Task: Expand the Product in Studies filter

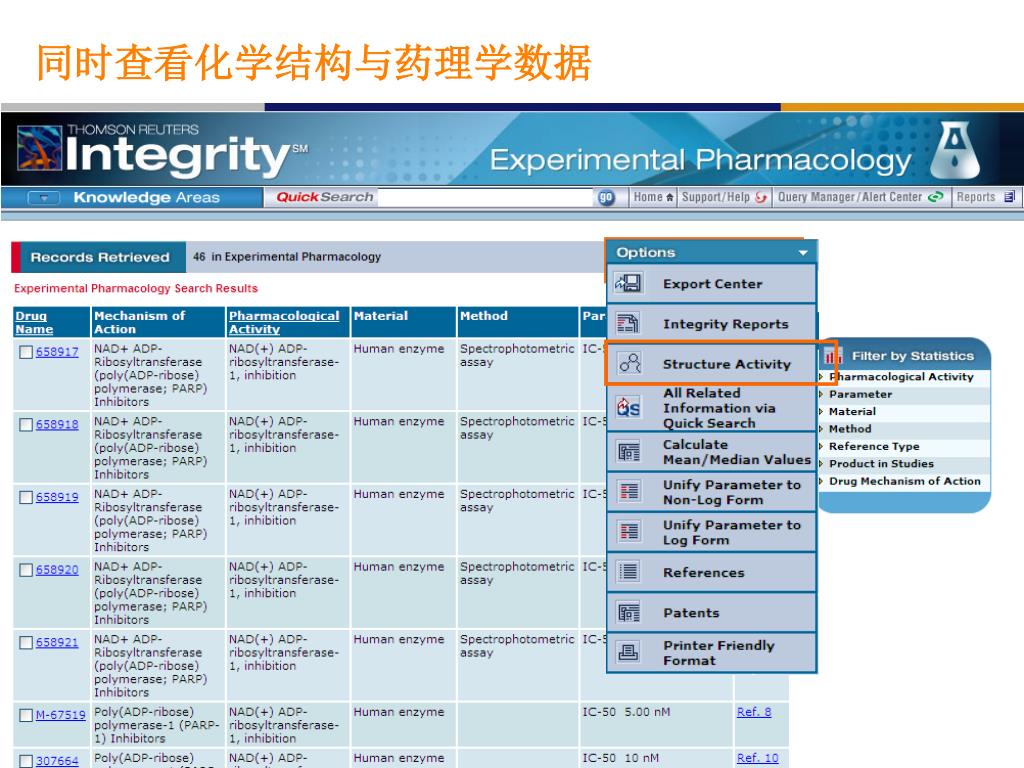Action: tap(820, 464)
